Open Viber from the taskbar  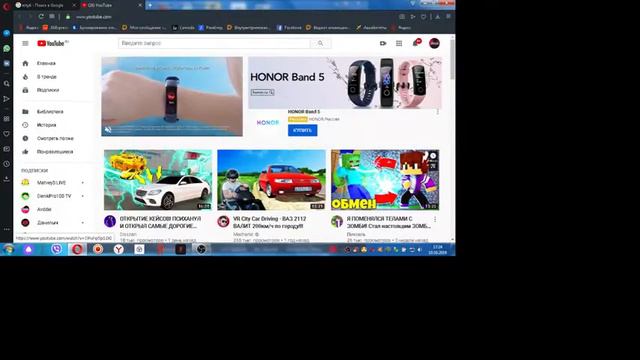coord(56,249)
